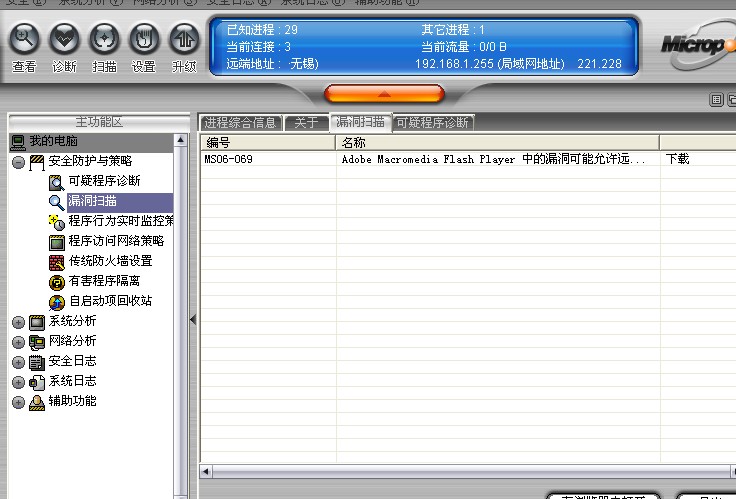Start a scan with the 扫描 toolbar icon

(x=104, y=40)
